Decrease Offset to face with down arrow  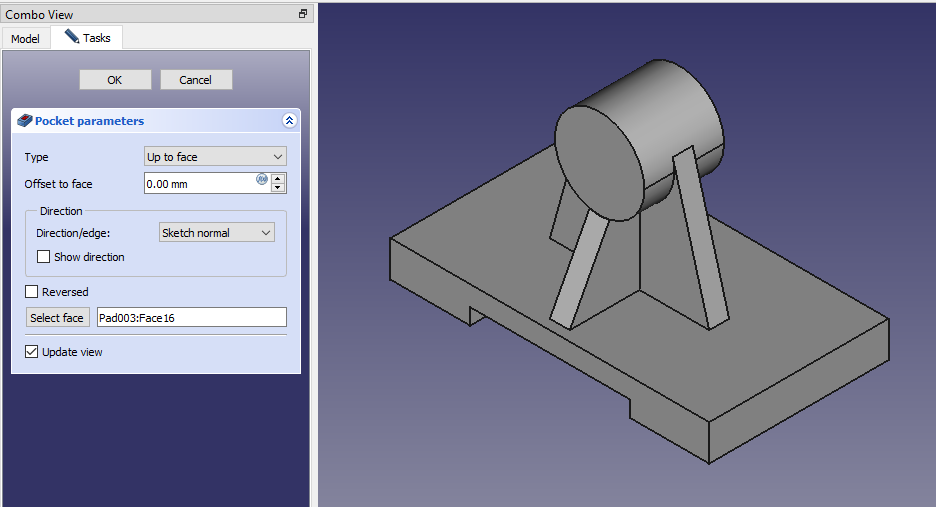[279, 188]
